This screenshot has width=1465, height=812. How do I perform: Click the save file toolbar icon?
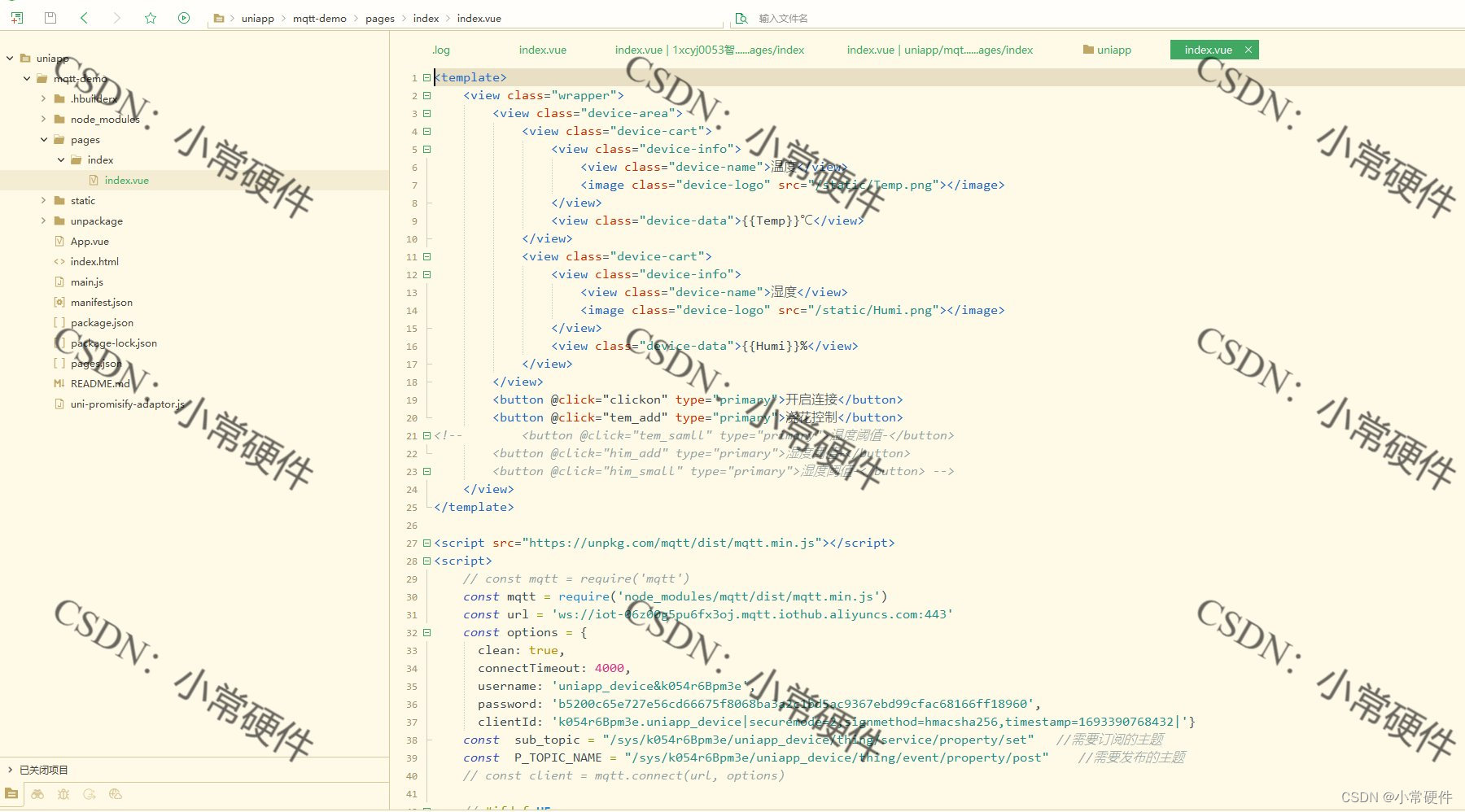(50, 18)
